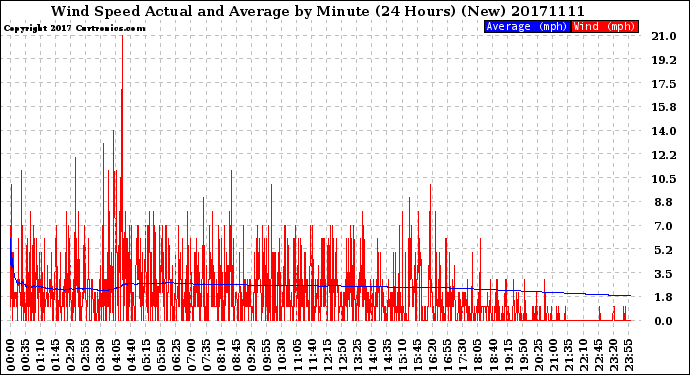Screen dimensions: 690x375
Task: Select the 8.8 y-axis label
Action: click(x=664, y=202)
